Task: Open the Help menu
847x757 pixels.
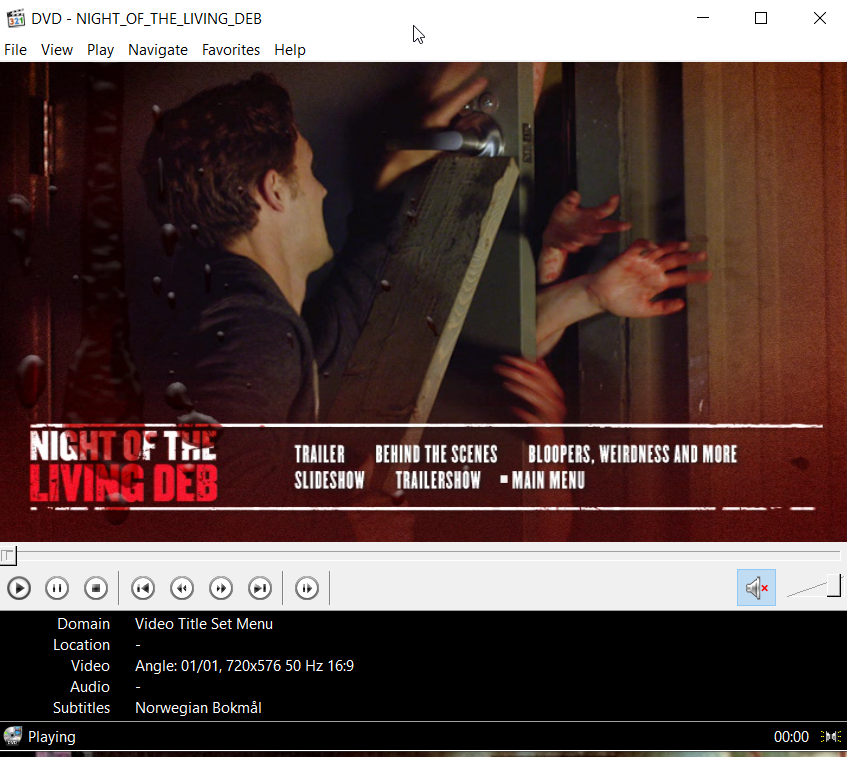Action: tap(290, 50)
